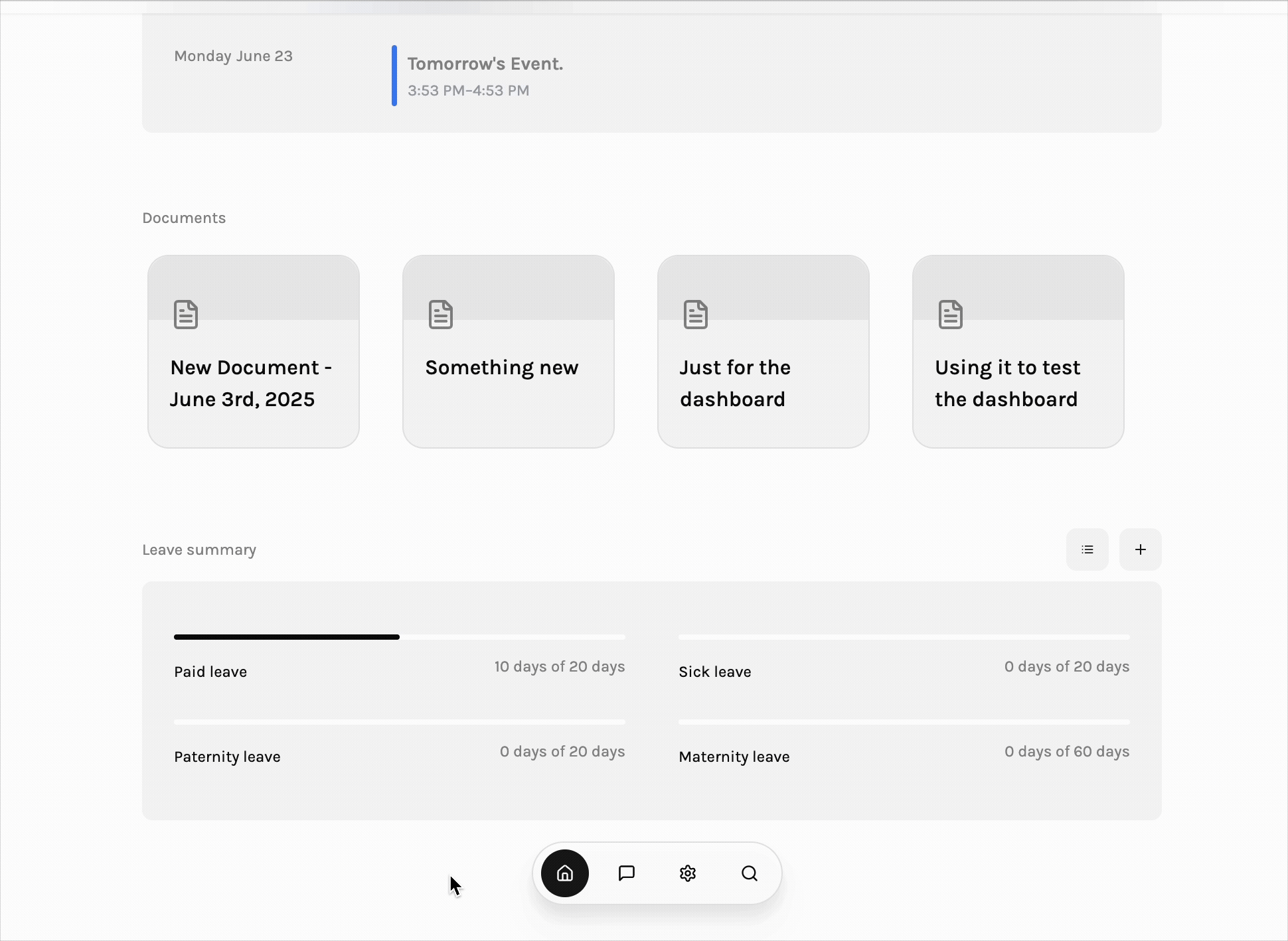Open Using it to test the dashboard

click(1007, 384)
